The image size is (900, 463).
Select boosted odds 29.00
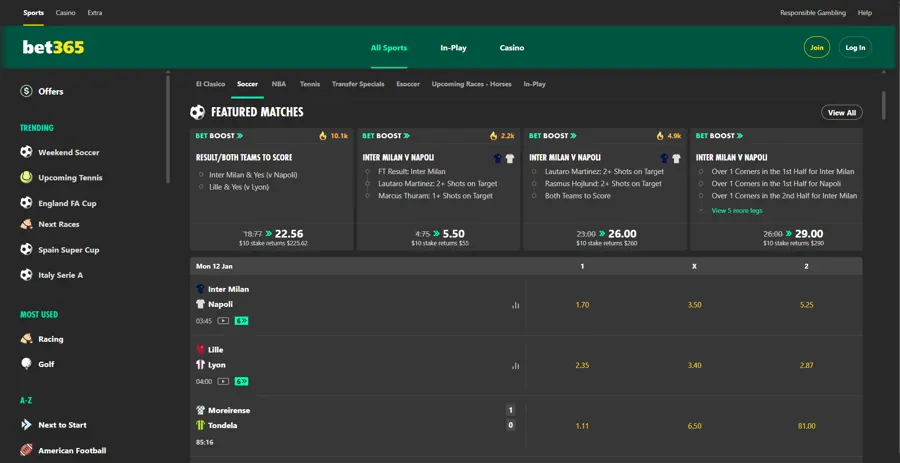[809, 234]
